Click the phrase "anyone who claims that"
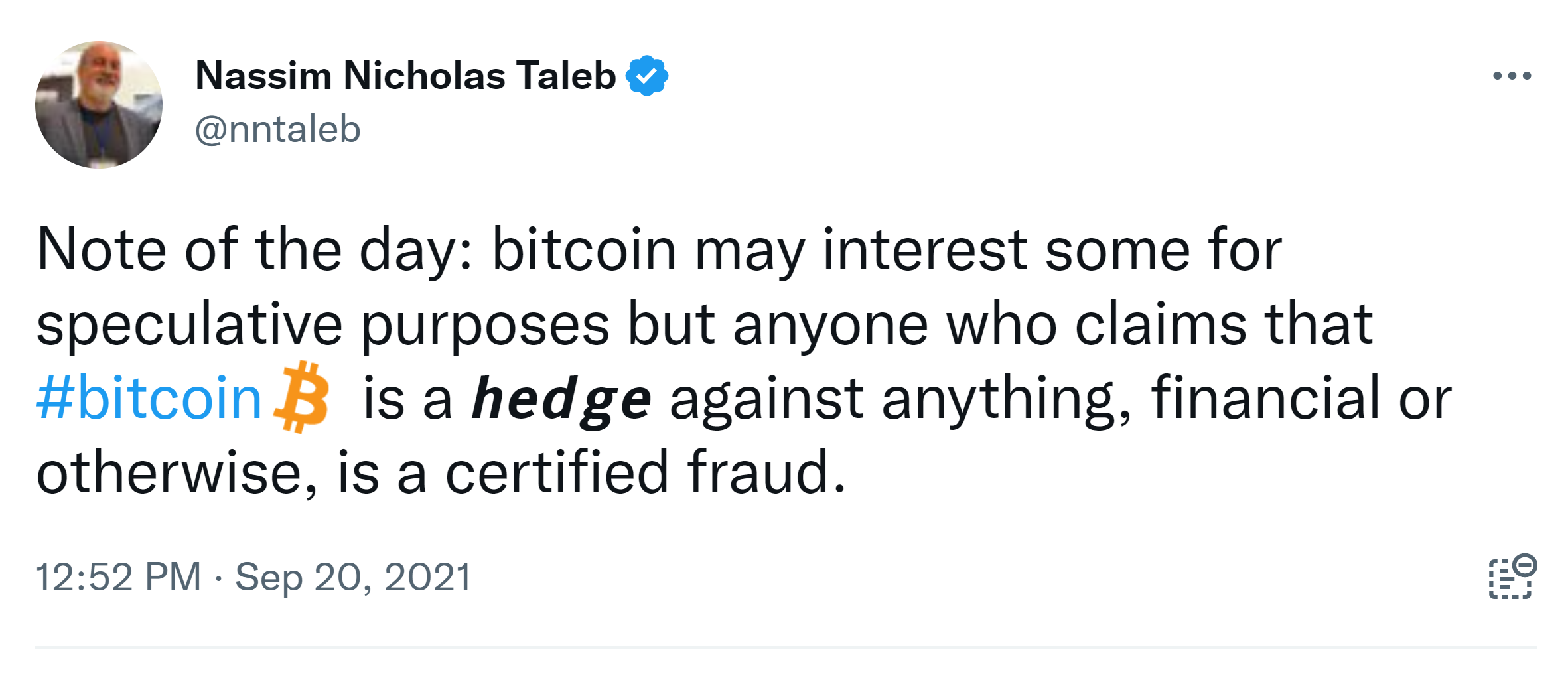Image resolution: width=1568 pixels, height=678 pixels. click(x=1052, y=325)
